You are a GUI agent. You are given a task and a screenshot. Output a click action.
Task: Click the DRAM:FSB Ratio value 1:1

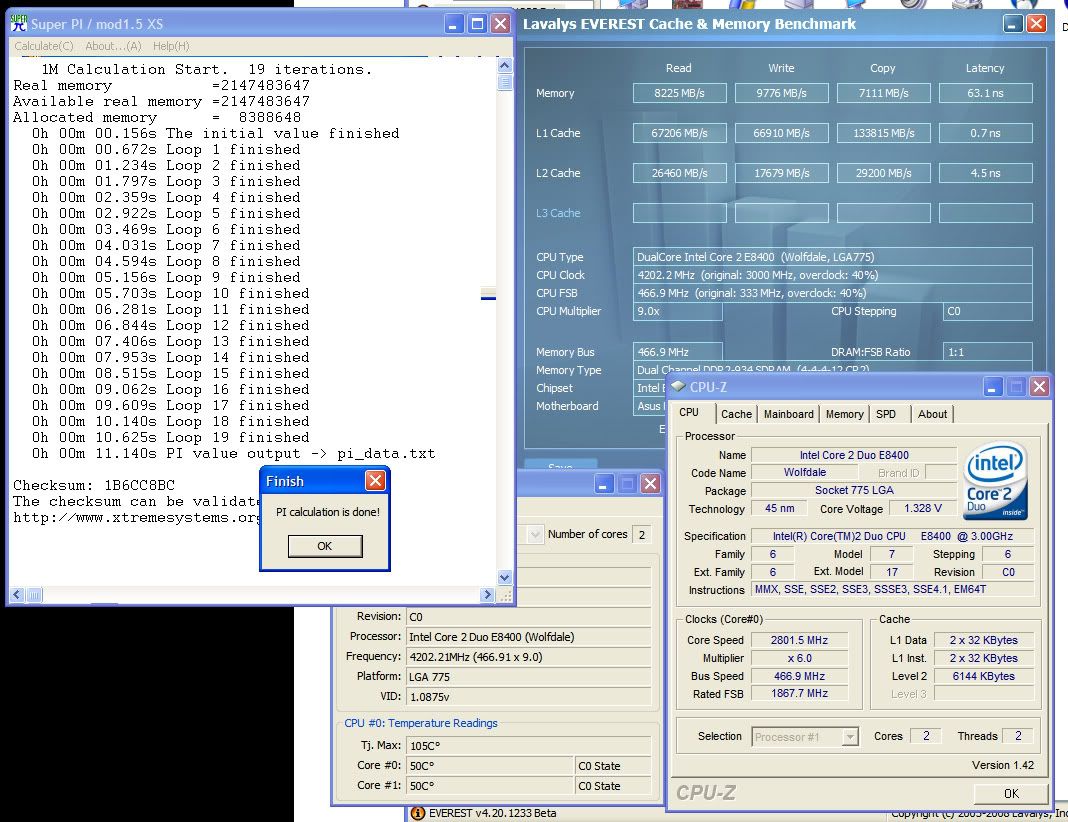[x=988, y=352]
